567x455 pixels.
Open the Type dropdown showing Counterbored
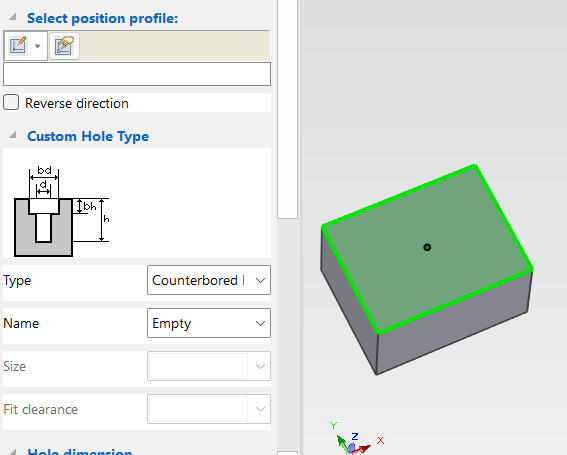(209, 280)
